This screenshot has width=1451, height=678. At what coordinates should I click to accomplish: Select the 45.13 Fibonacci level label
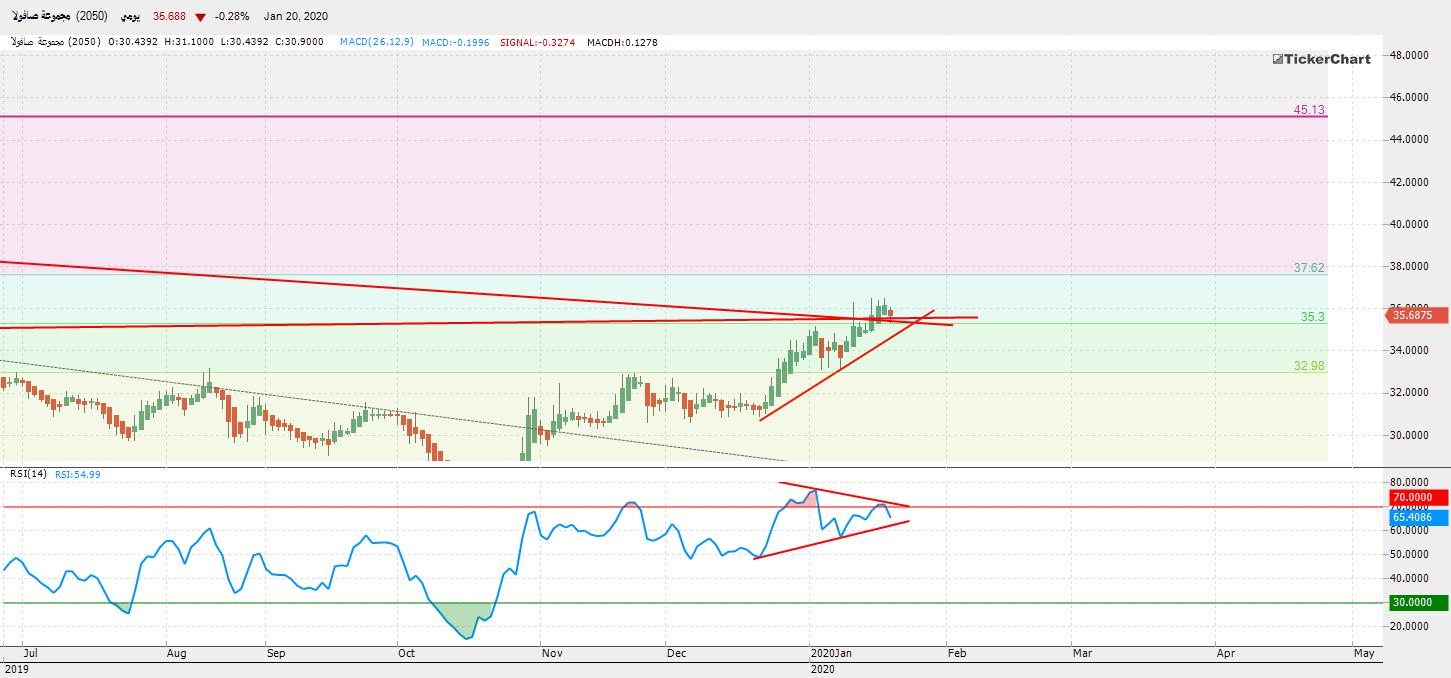[x=1308, y=110]
